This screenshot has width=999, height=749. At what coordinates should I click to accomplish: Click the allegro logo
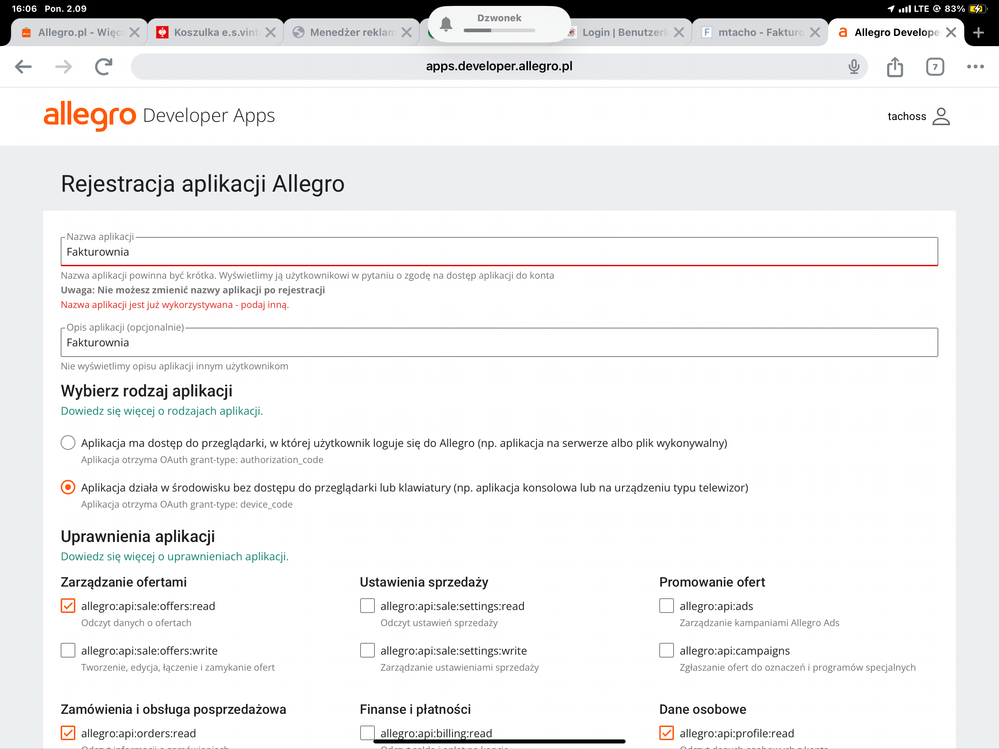[x=89, y=115]
